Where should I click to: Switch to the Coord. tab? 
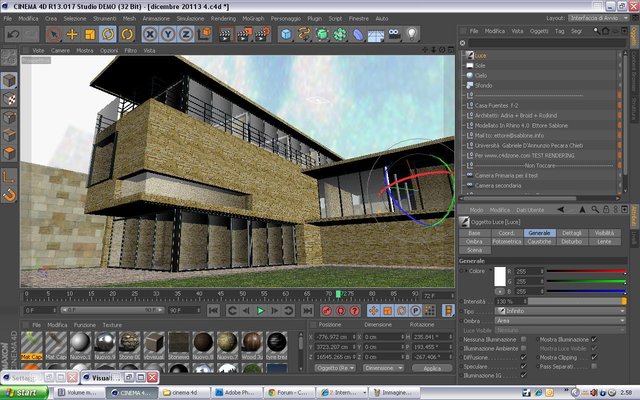(507, 233)
